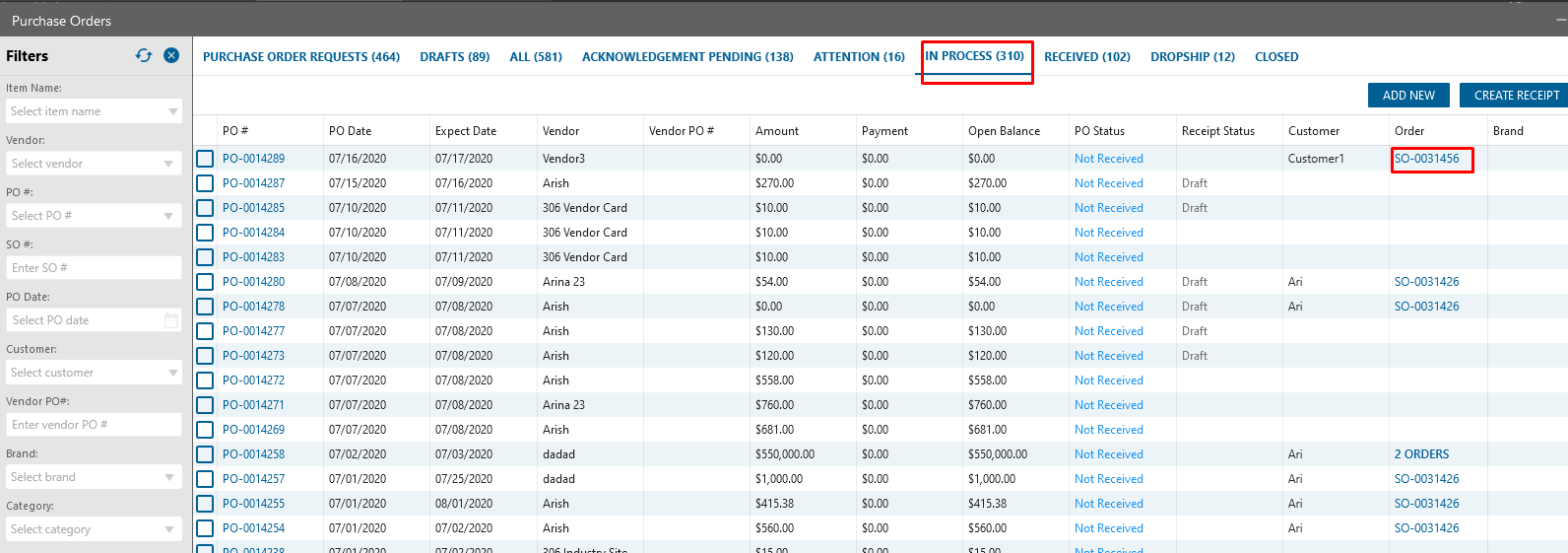The height and width of the screenshot is (553, 1568).
Task: Open the PO-0014287 purchase order link
Action: tap(253, 183)
